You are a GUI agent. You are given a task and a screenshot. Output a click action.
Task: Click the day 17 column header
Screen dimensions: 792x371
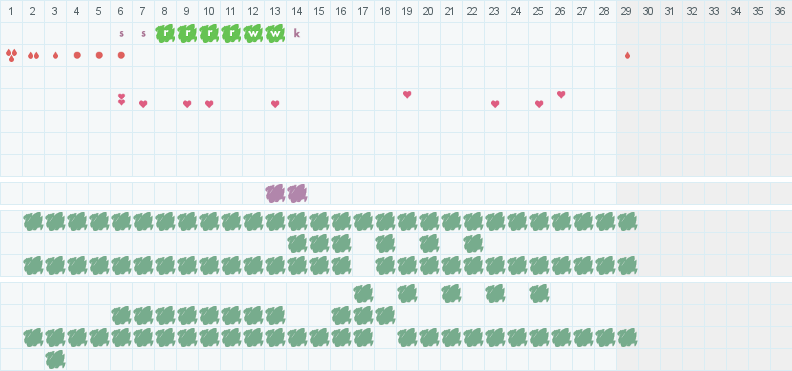(x=363, y=11)
